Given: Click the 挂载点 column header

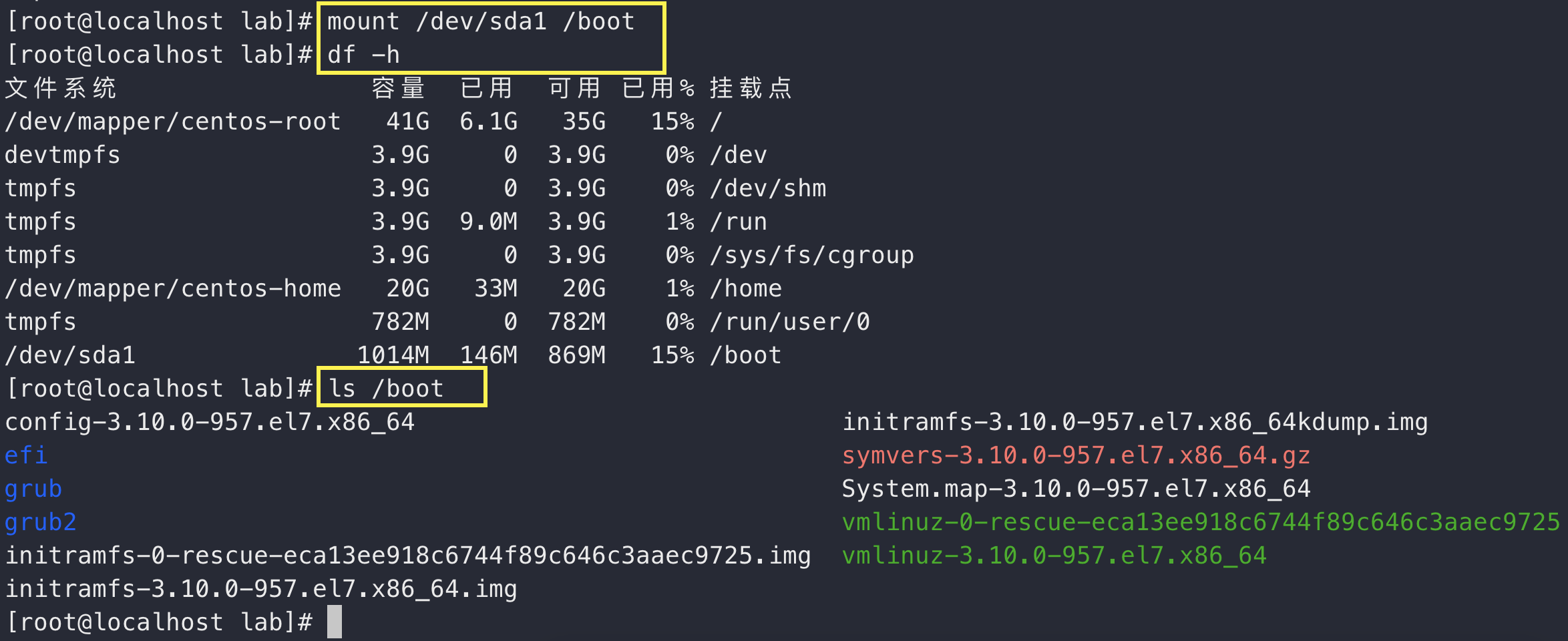Looking at the screenshot, I should pos(751,88).
